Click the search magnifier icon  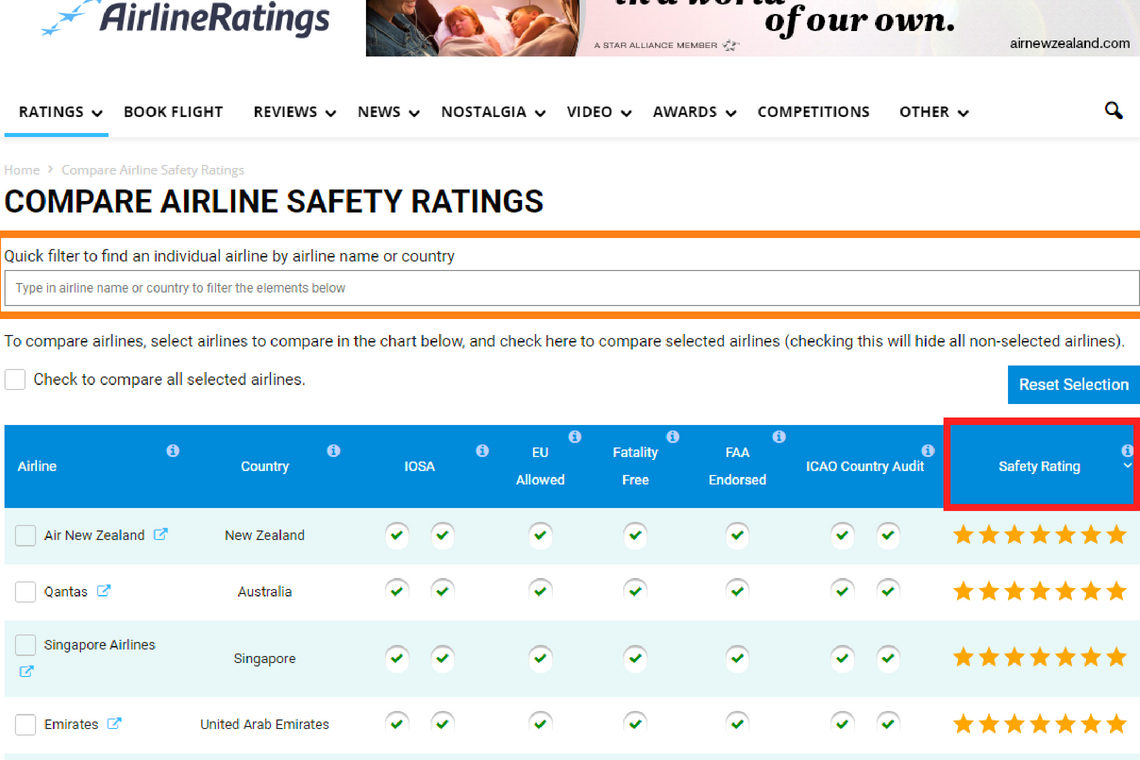[1113, 111]
